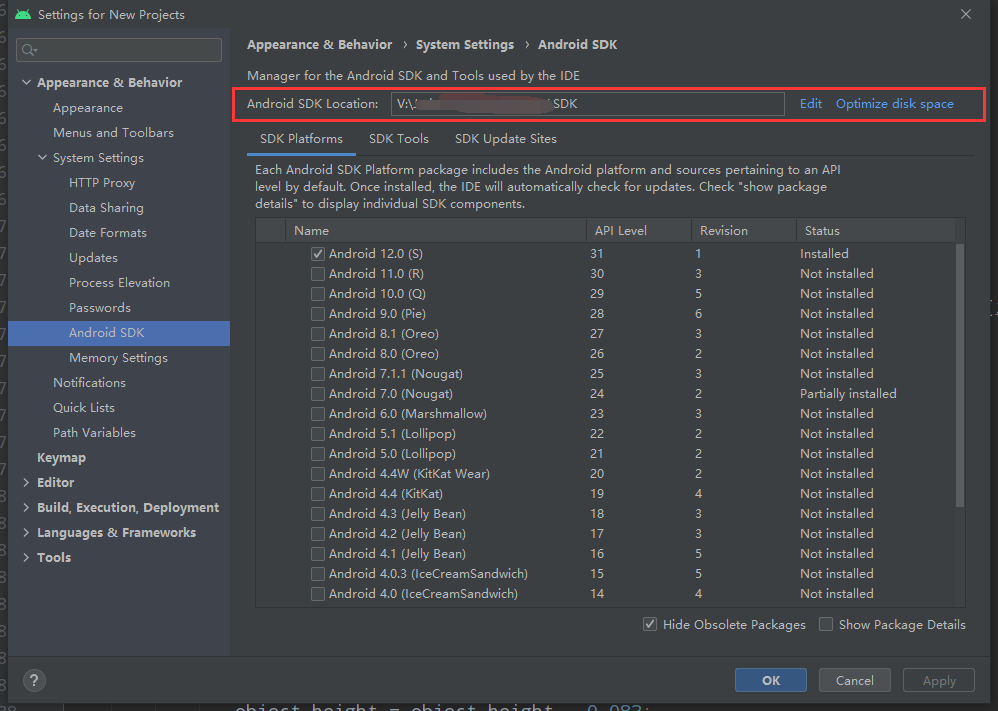
Task: Switch to the SDK Platforms tab
Action: coord(301,139)
